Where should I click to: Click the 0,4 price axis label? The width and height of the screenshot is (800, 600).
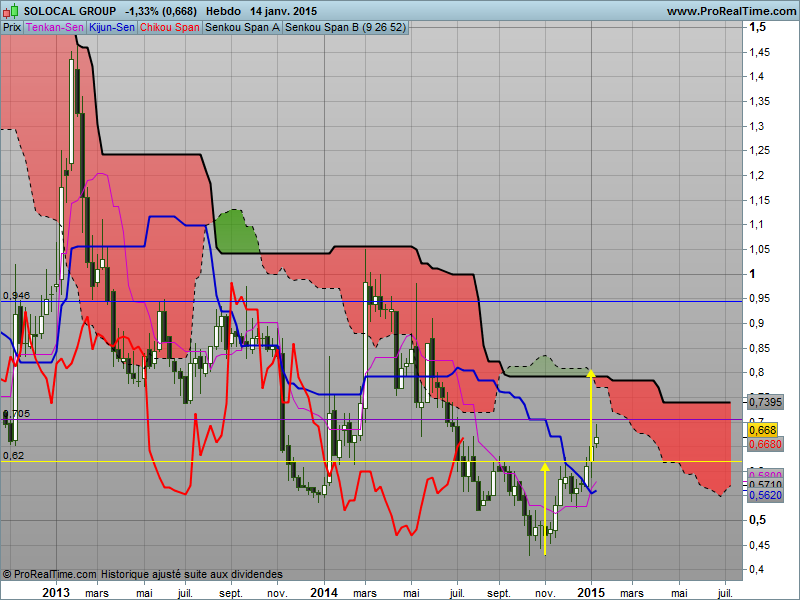(757, 569)
